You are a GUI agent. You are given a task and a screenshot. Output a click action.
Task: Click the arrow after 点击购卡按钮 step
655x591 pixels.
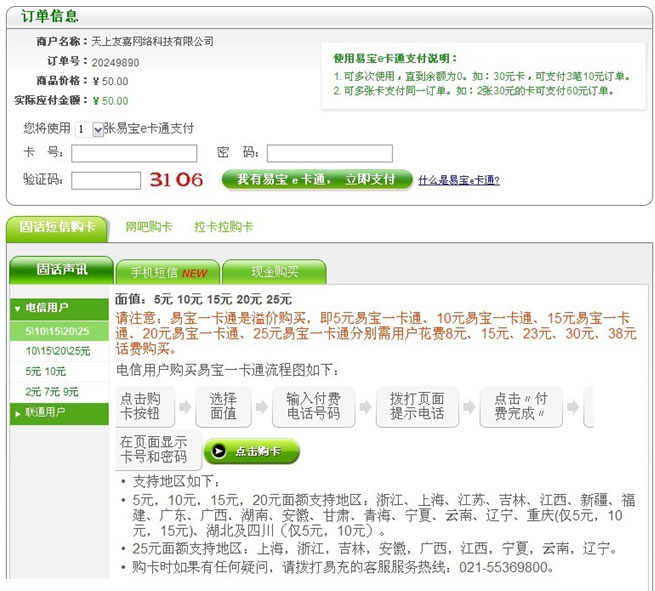click(x=185, y=406)
